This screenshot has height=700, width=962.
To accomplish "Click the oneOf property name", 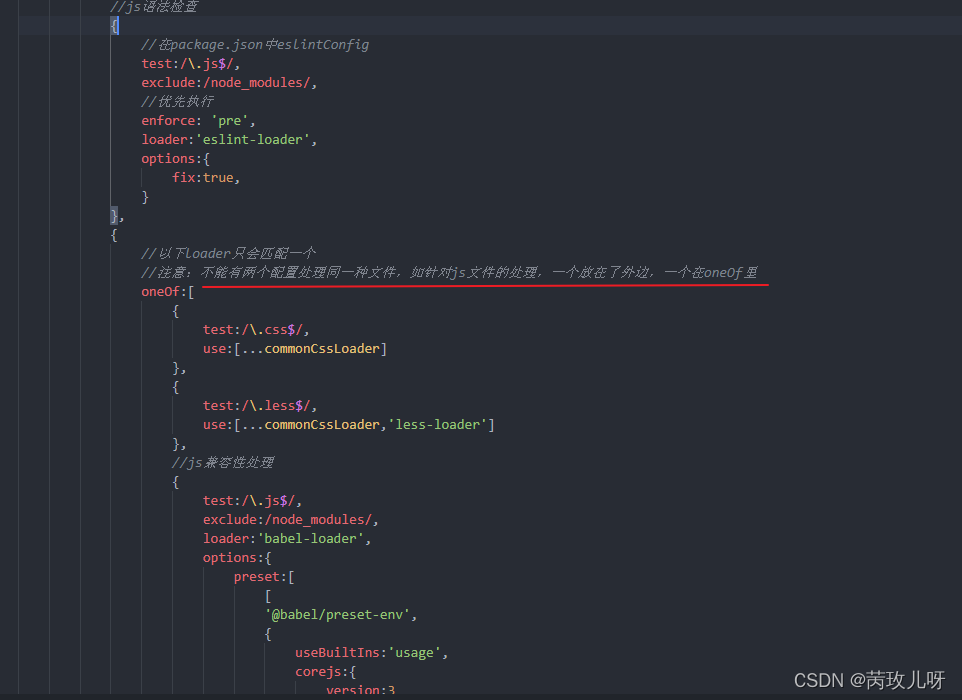I will click(161, 291).
